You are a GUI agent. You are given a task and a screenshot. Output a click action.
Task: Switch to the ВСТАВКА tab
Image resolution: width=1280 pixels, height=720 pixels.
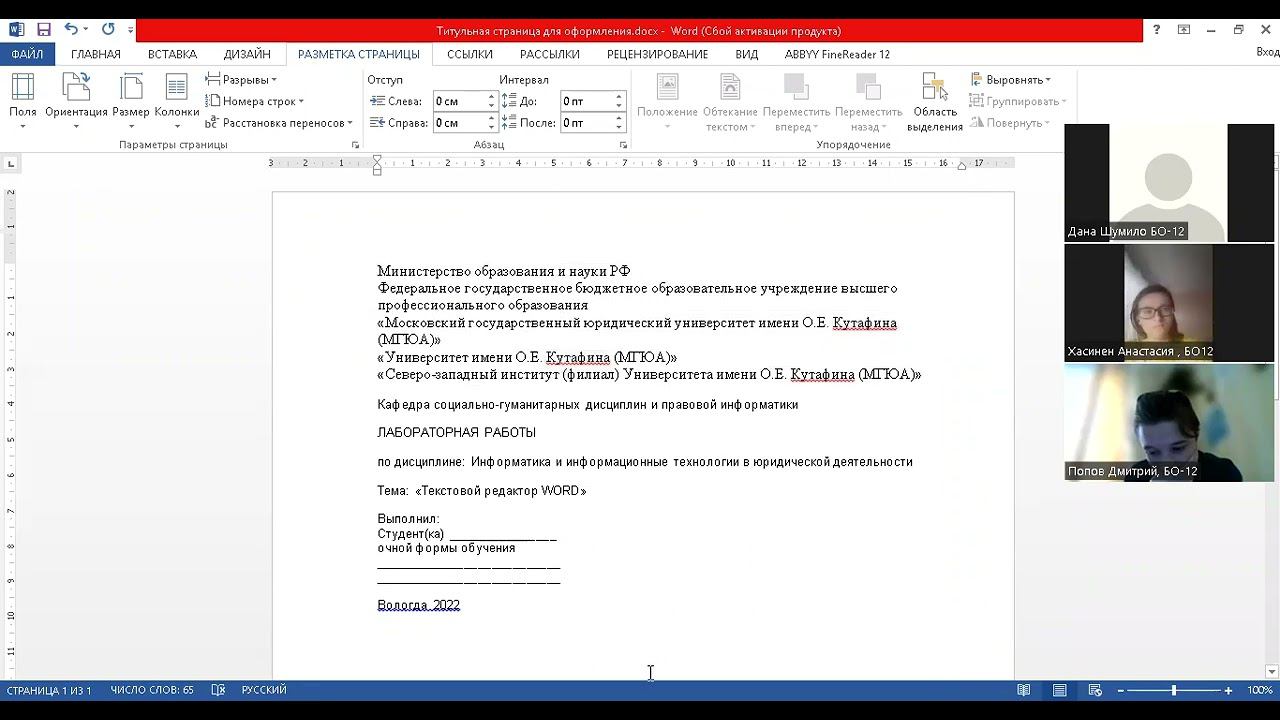[x=172, y=54]
